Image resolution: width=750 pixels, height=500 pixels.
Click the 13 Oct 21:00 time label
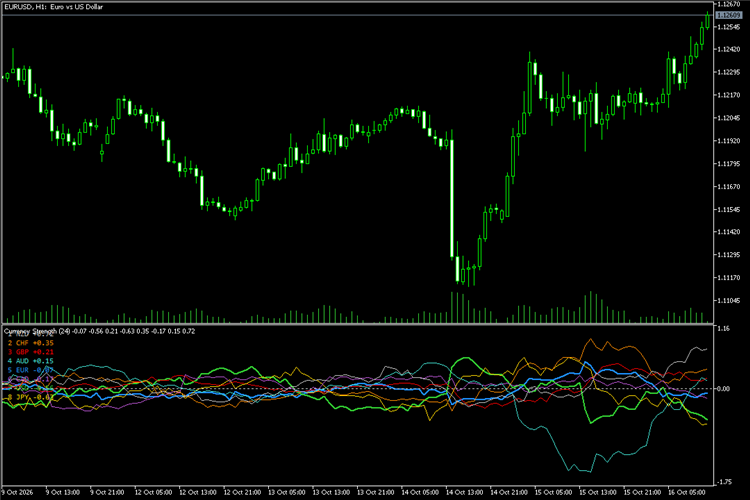coord(375,492)
